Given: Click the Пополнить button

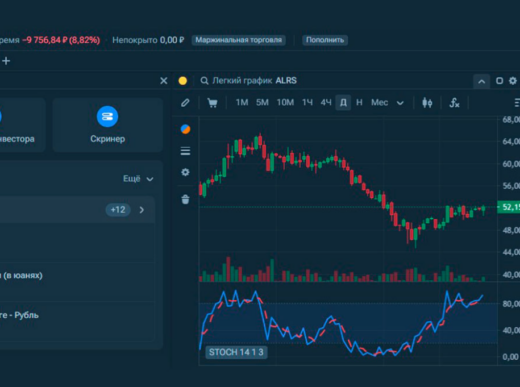Looking at the screenshot, I should 325,40.
